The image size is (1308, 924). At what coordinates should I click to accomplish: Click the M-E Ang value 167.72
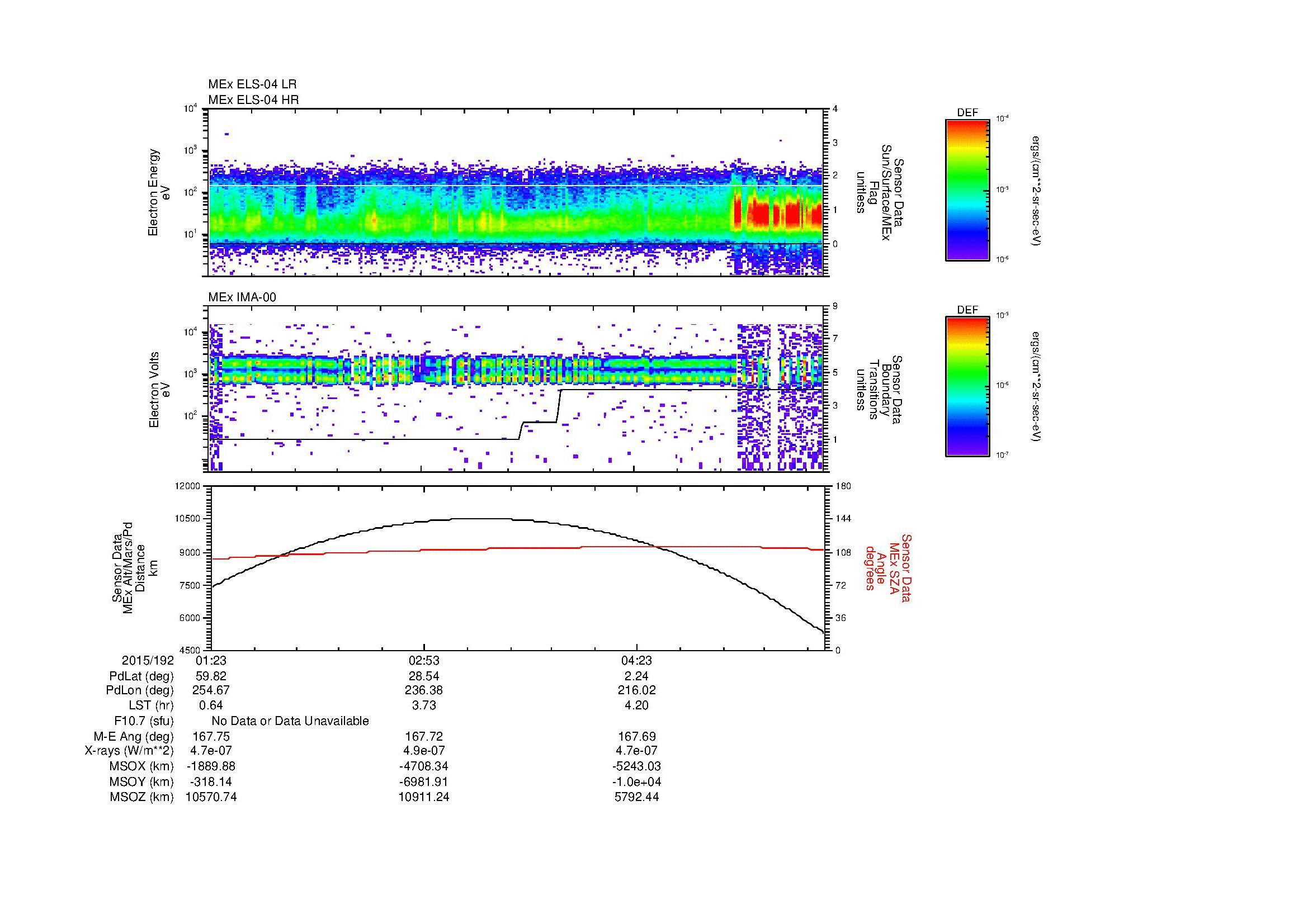[x=424, y=737]
